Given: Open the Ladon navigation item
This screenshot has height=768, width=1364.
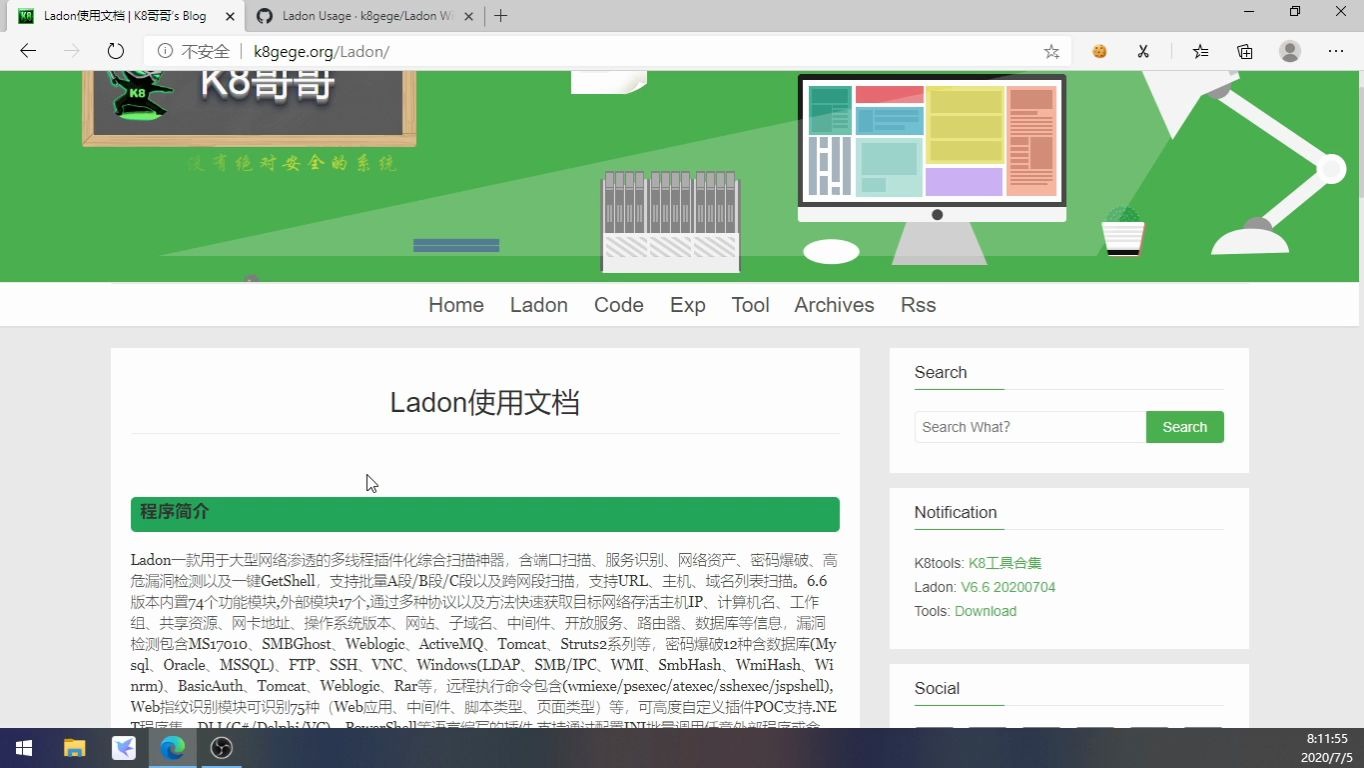Looking at the screenshot, I should [x=539, y=305].
